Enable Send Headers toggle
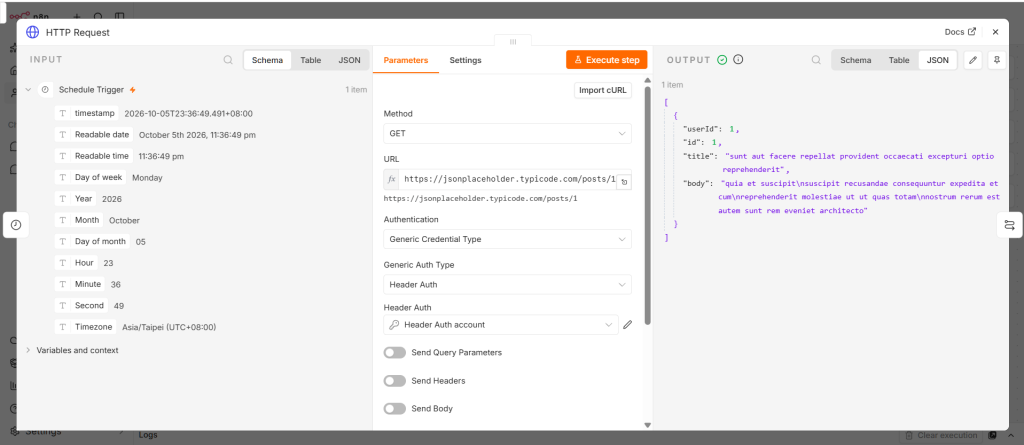1024x445 pixels. pos(394,380)
